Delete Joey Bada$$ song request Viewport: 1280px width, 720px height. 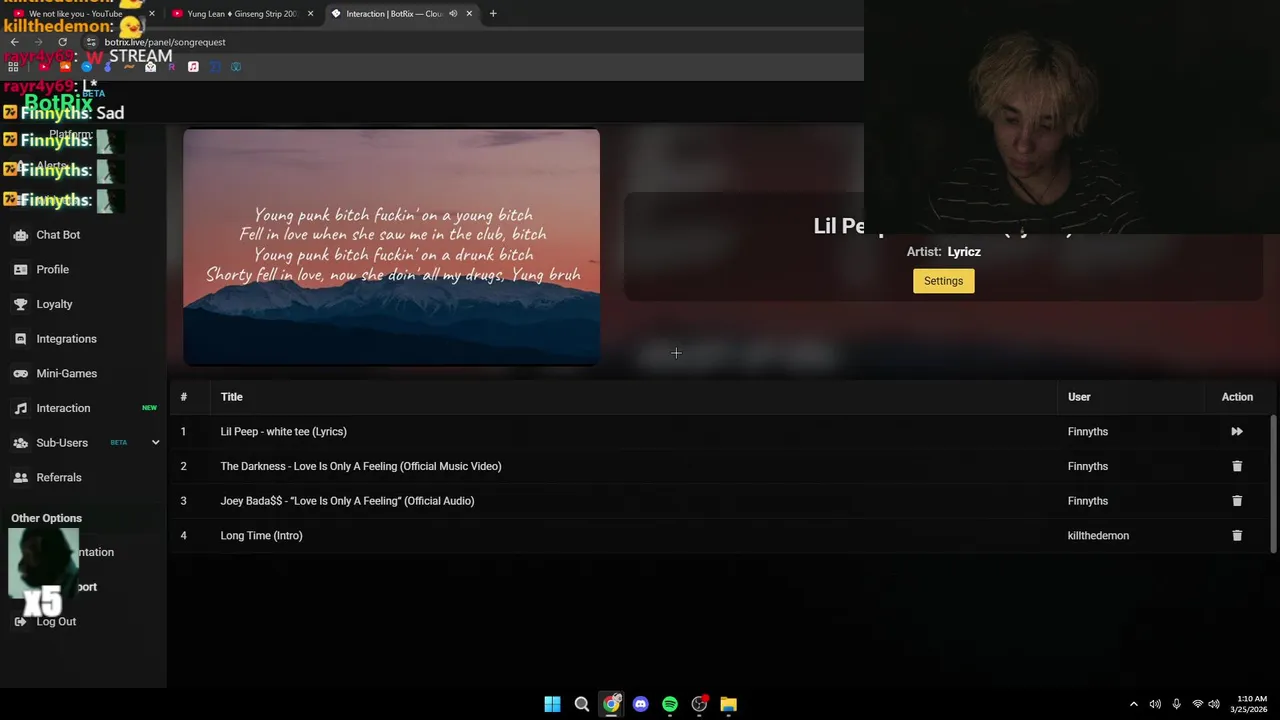1237,501
